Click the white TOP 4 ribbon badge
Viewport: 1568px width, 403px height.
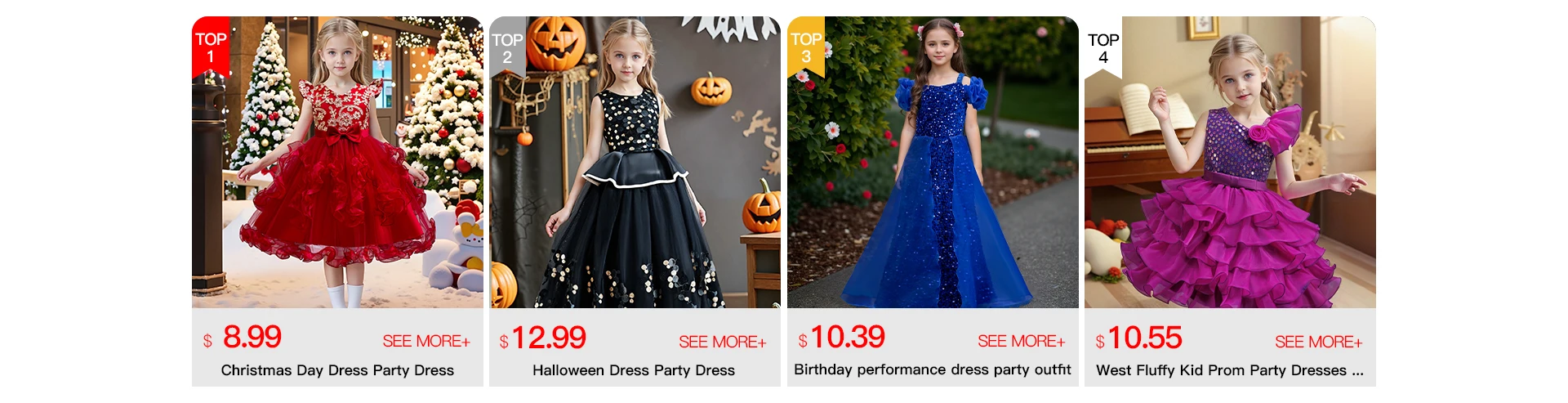click(1103, 47)
